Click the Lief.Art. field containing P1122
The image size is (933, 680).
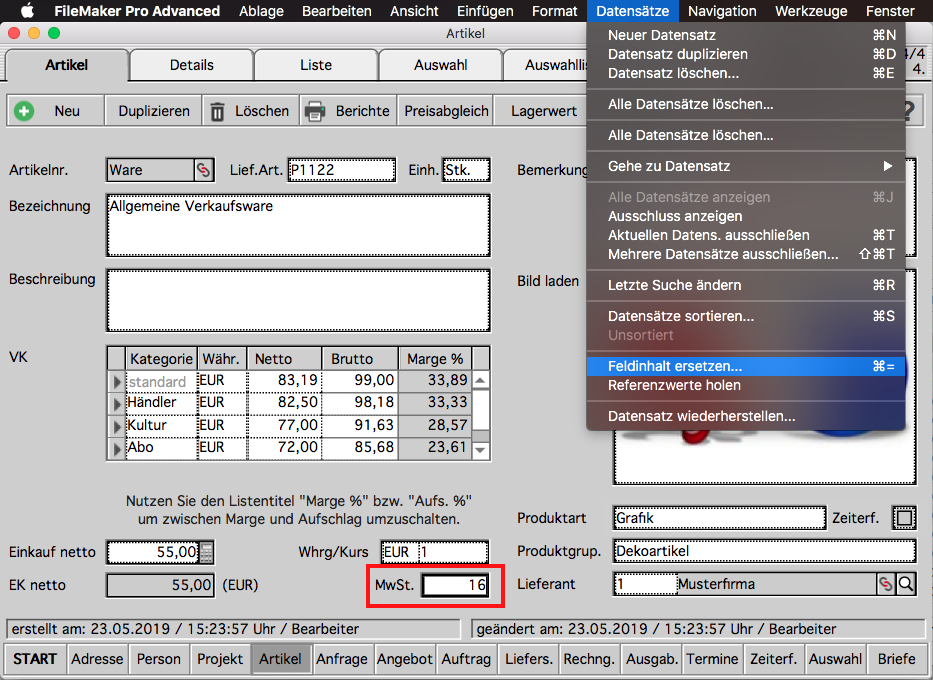[342, 170]
